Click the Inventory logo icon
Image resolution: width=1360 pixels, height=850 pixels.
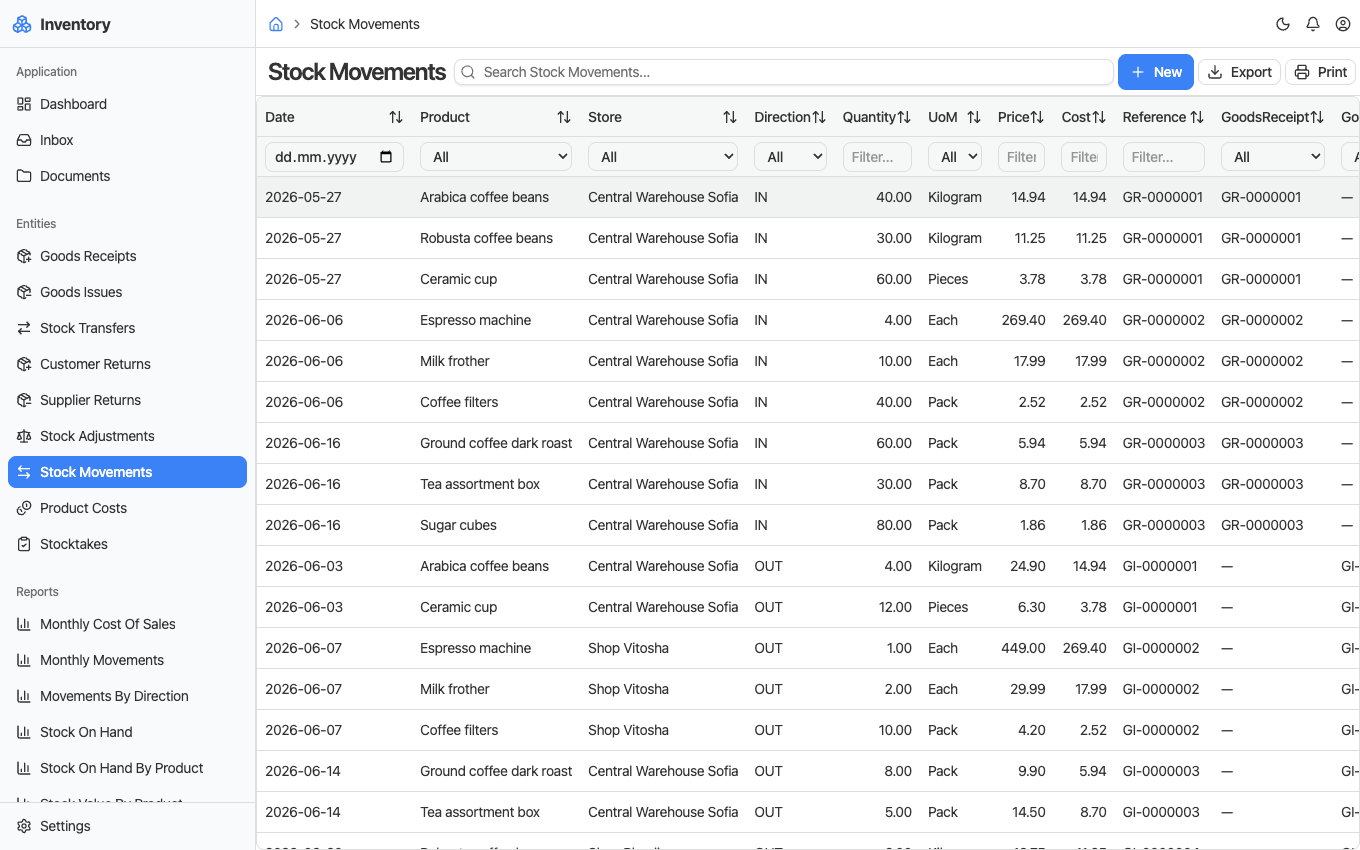pos(22,24)
